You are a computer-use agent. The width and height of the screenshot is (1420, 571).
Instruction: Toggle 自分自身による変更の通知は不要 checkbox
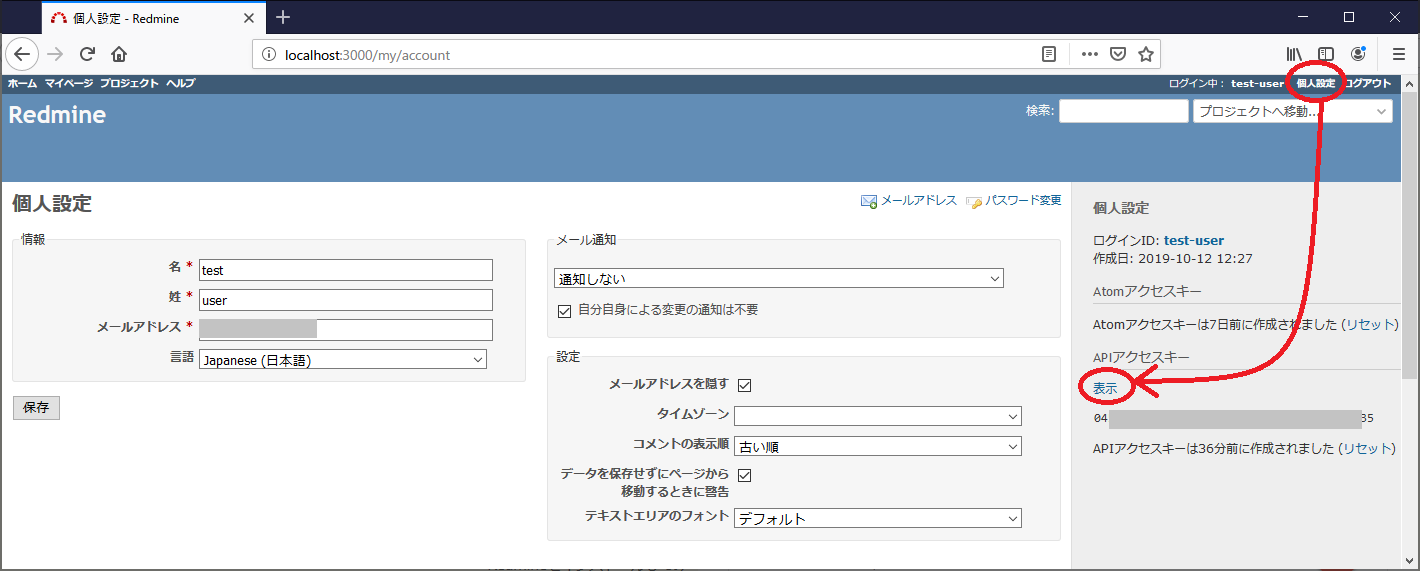[565, 310]
